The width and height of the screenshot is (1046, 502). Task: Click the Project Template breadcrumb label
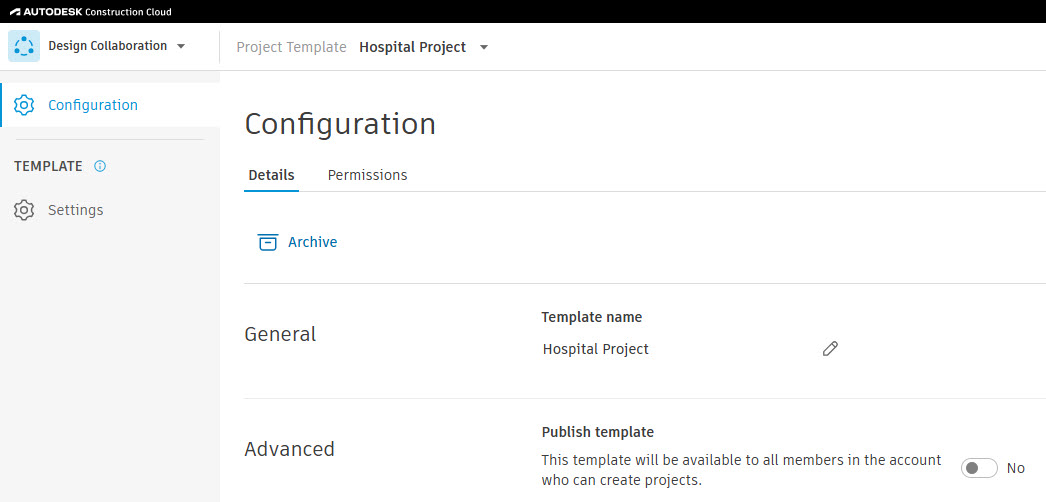click(x=292, y=47)
